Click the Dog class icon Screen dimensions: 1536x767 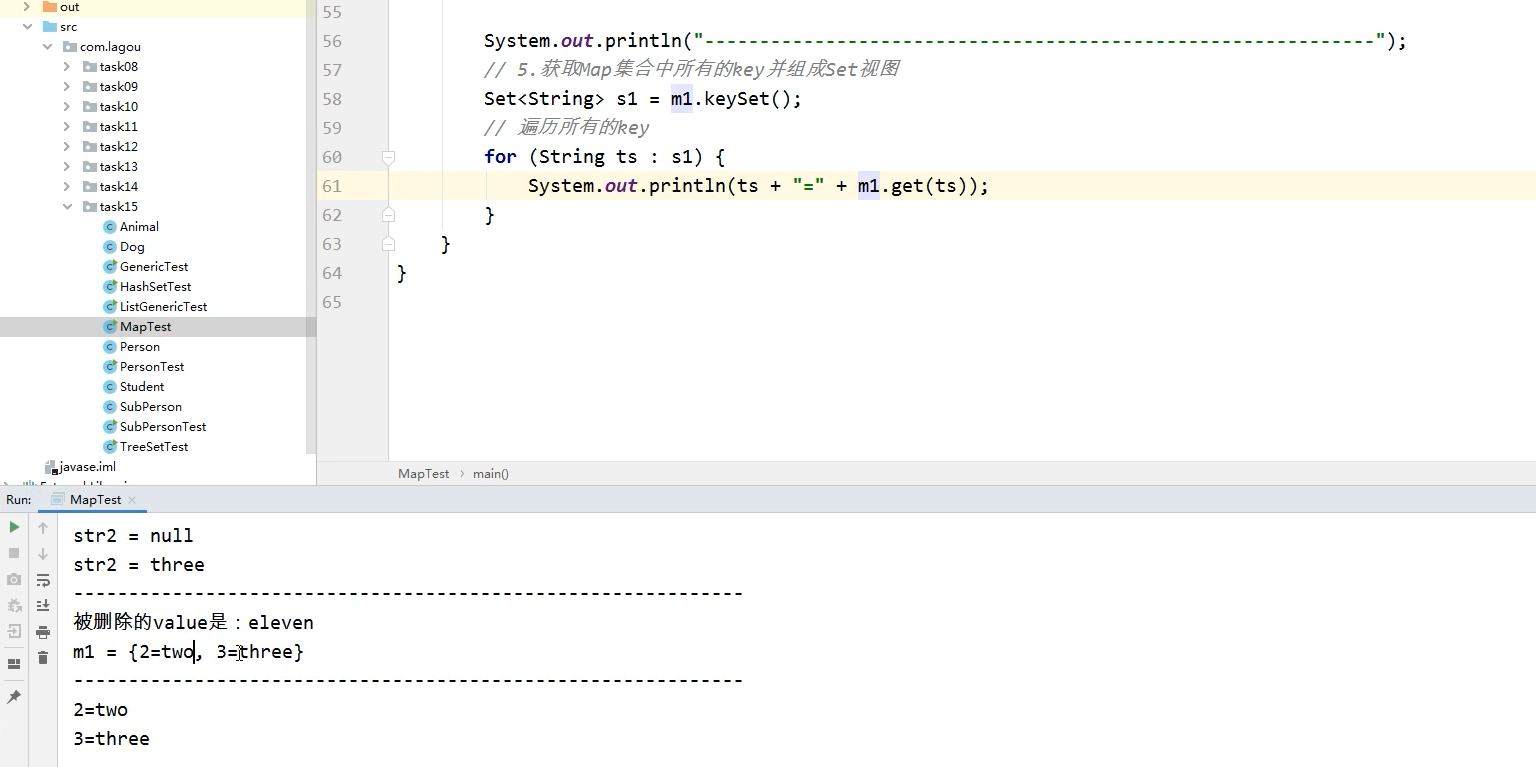pyautogui.click(x=110, y=247)
